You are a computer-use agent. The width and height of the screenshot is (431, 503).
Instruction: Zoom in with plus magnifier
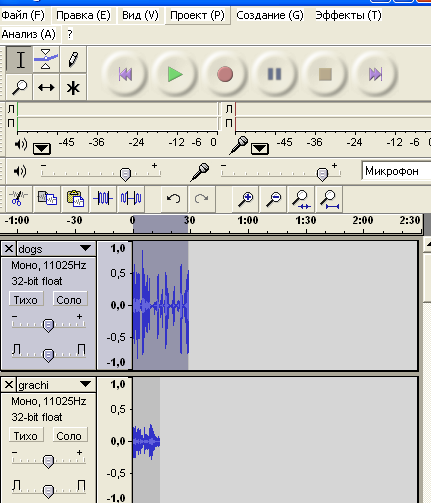point(246,199)
